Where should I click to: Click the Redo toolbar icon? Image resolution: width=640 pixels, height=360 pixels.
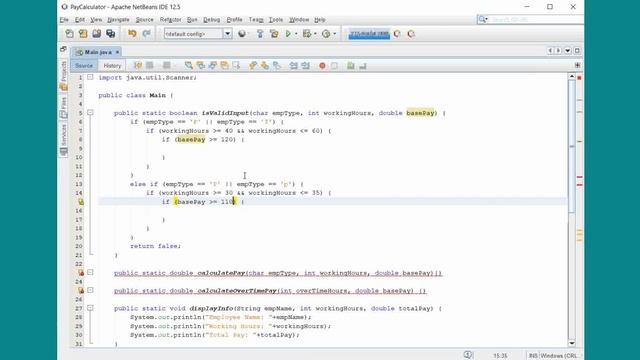click(x=146, y=34)
